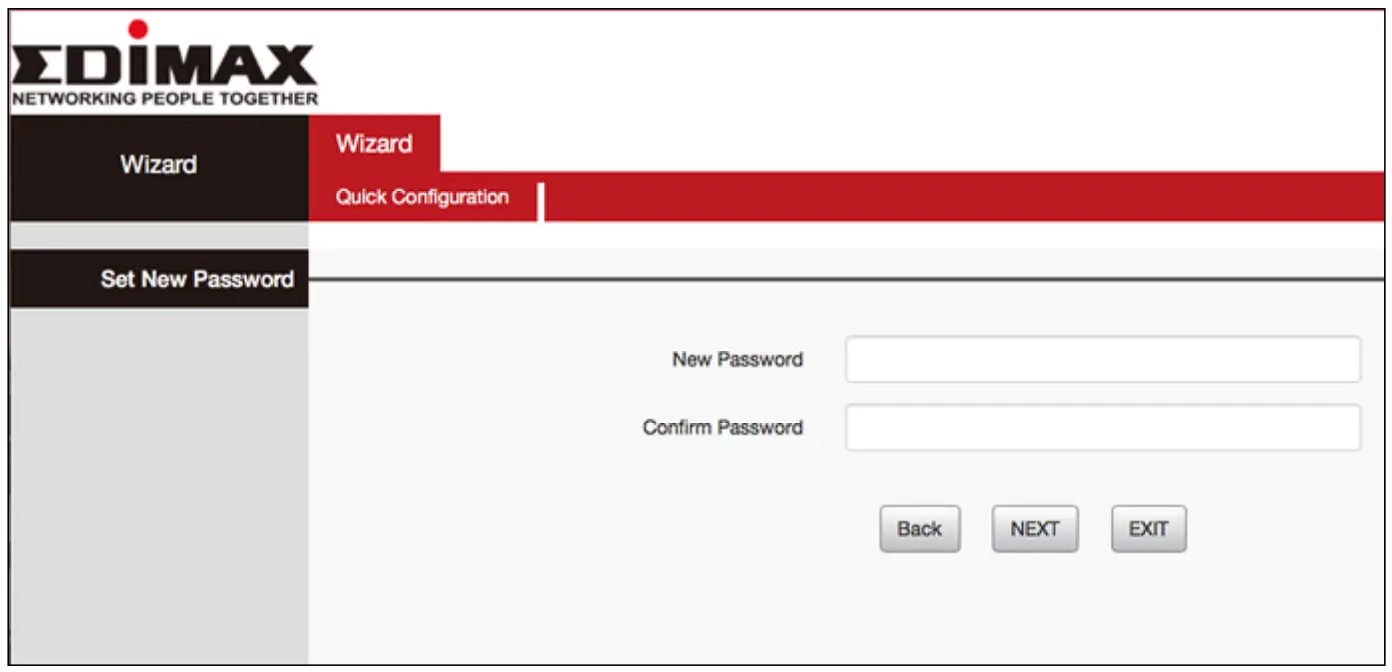The width and height of the screenshot is (1392, 672).
Task: Click the 'Networking People Together' tagline
Action: point(164,99)
